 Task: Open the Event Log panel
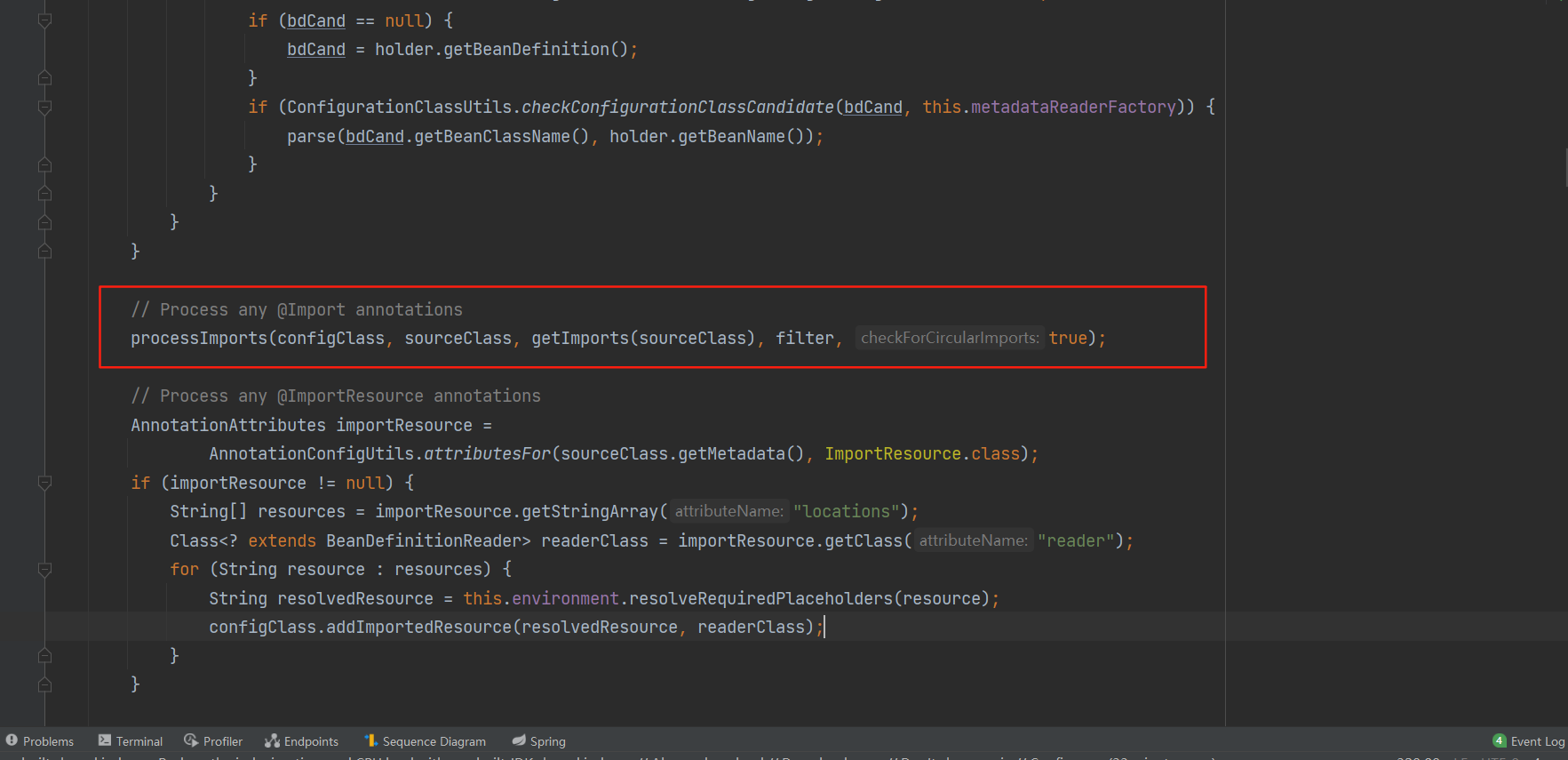click(x=1529, y=741)
